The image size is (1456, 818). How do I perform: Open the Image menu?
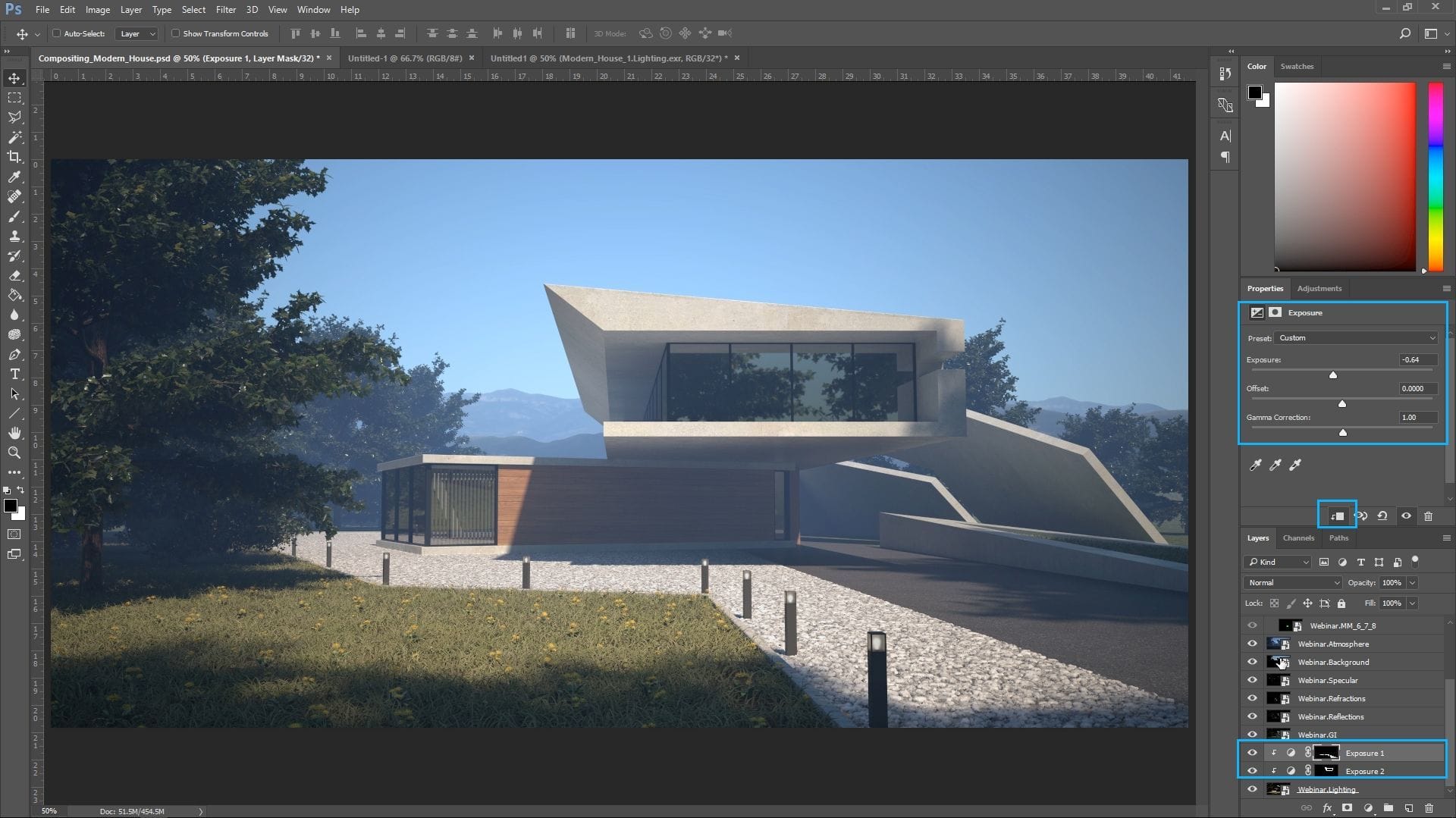point(97,10)
